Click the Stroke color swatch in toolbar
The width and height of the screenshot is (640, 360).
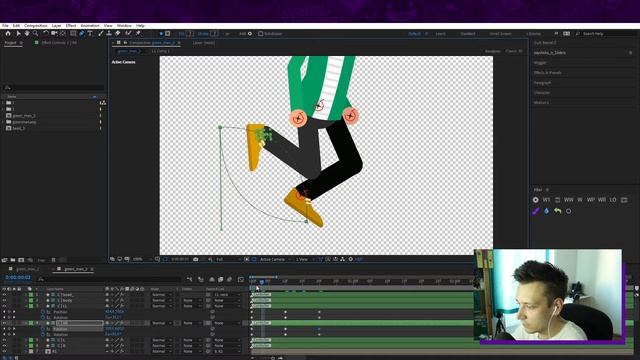tap(214, 34)
